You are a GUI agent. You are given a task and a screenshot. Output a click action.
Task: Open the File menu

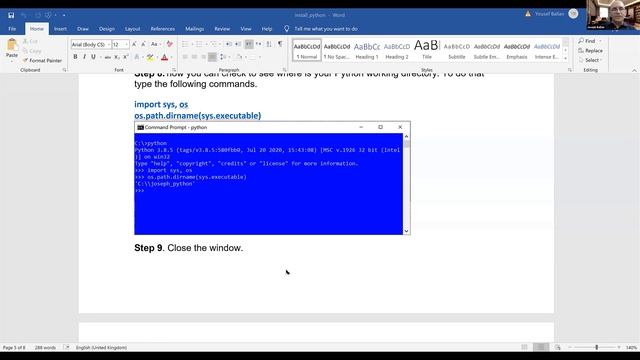[x=12, y=29]
